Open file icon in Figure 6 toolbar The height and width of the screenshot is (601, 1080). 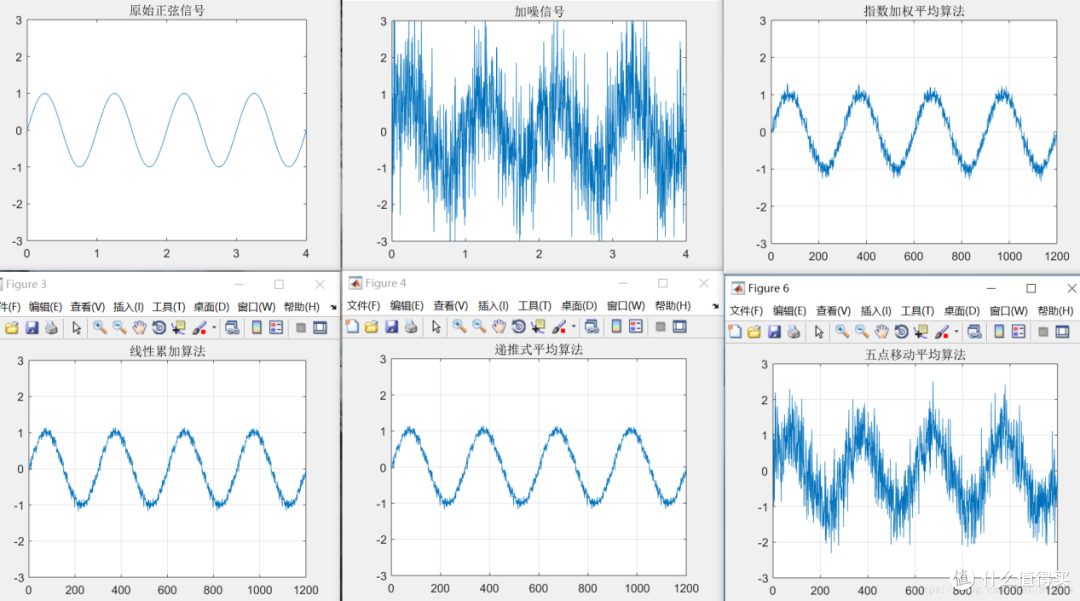pos(754,332)
